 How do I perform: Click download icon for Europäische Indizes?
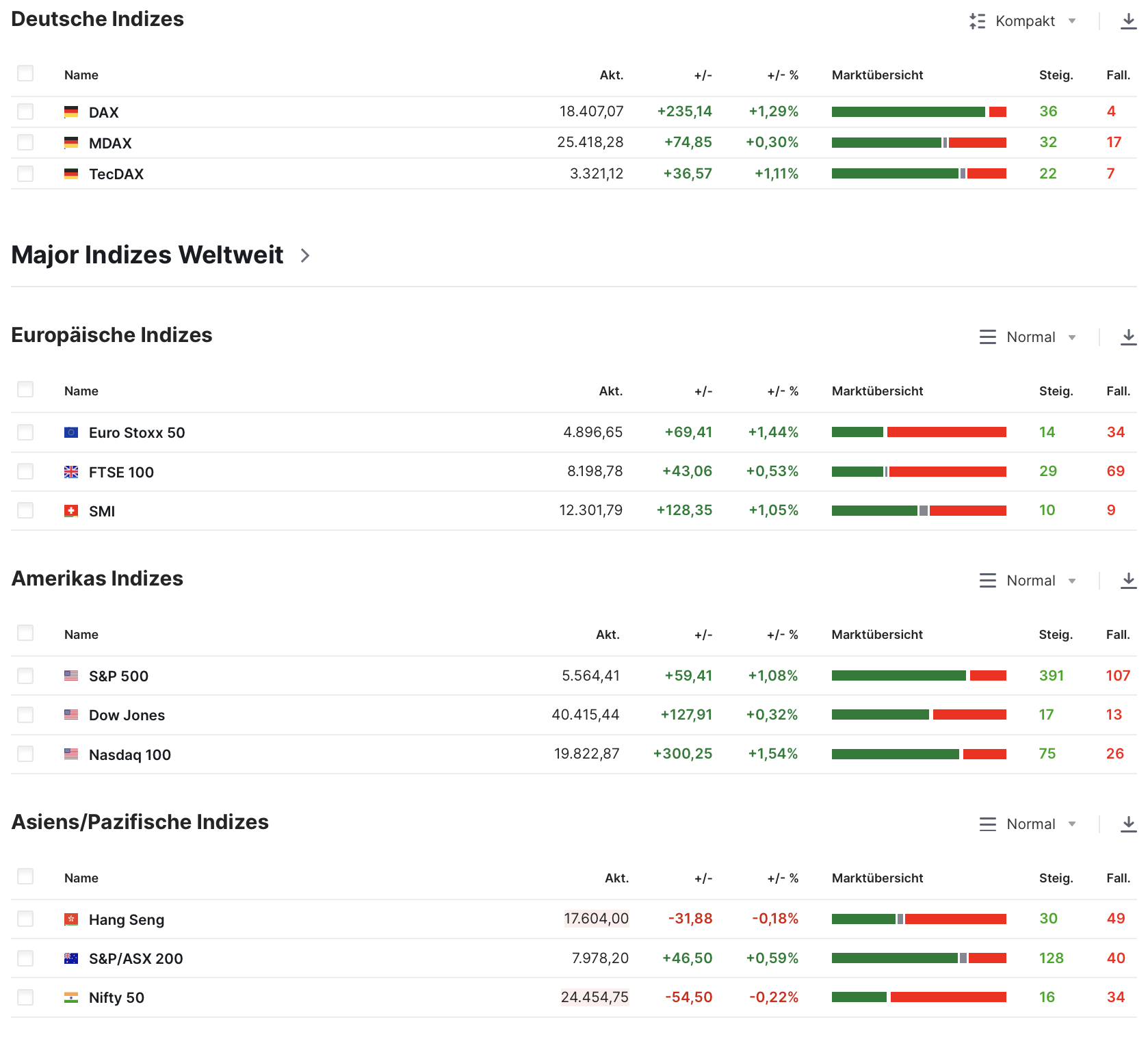click(x=1128, y=337)
